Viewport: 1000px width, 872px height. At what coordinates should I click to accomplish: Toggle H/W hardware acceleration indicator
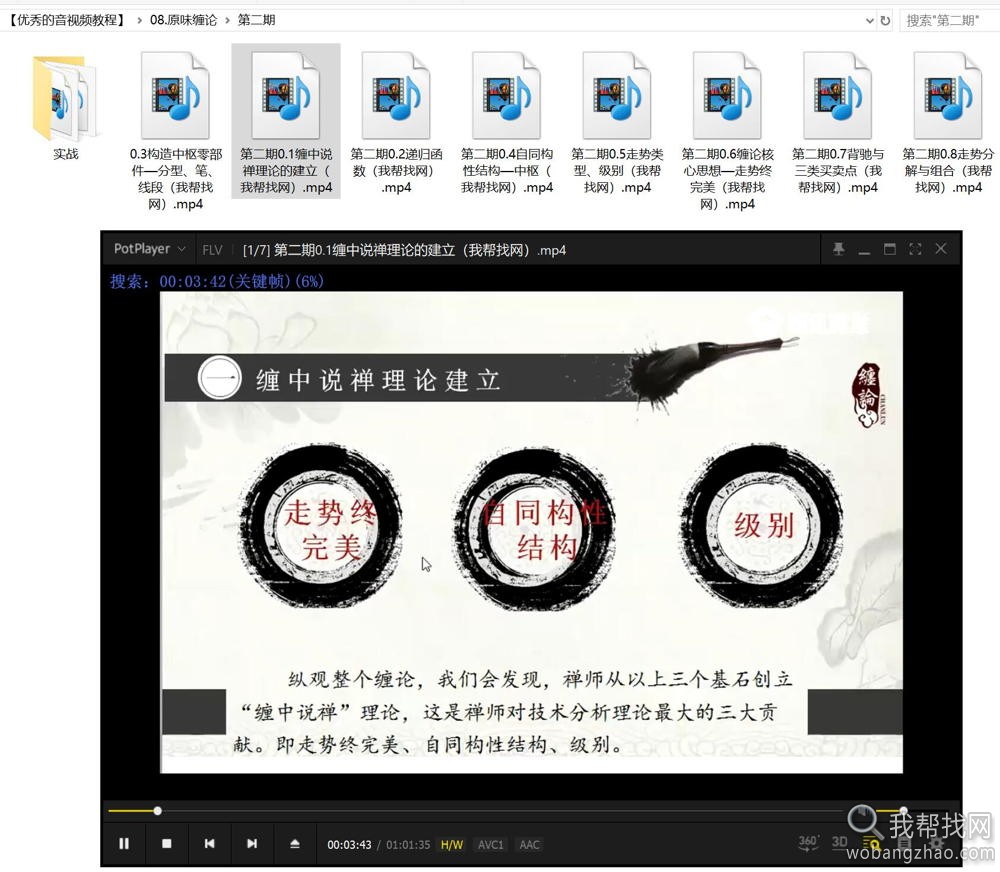pos(452,844)
